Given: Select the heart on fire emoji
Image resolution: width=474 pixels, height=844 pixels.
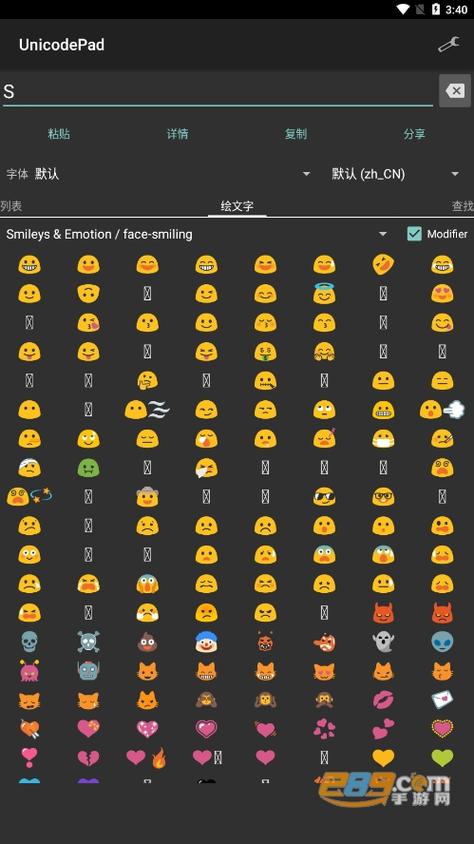Looking at the screenshot, I should point(146,758).
